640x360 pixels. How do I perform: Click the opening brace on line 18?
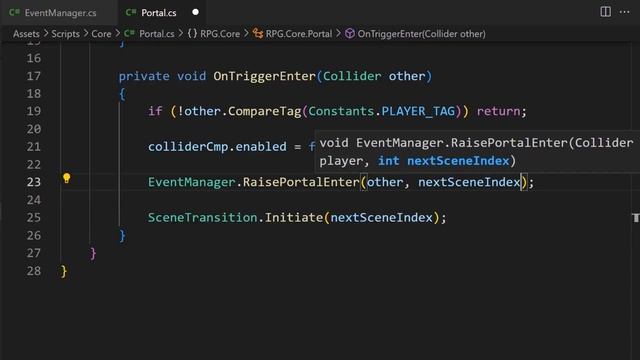[122, 94]
